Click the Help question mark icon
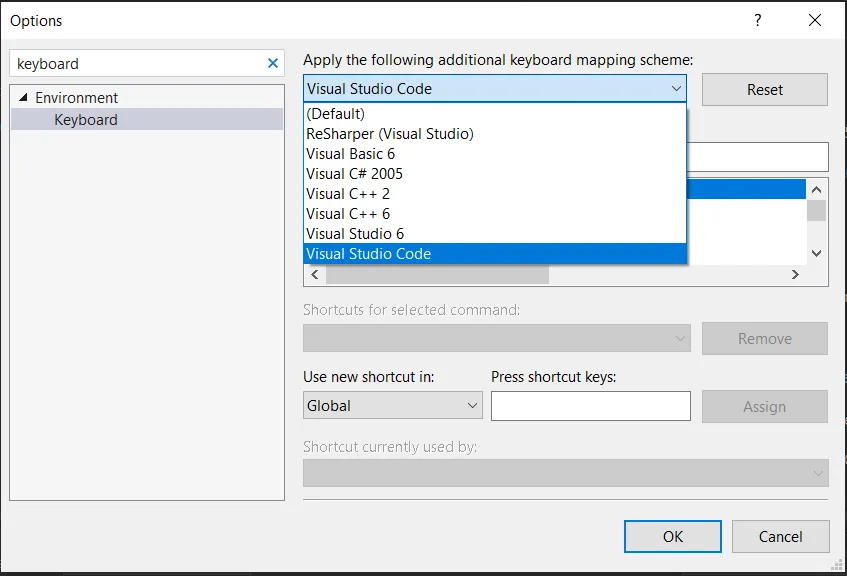This screenshot has height=576, width=847. (x=758, y=20)
